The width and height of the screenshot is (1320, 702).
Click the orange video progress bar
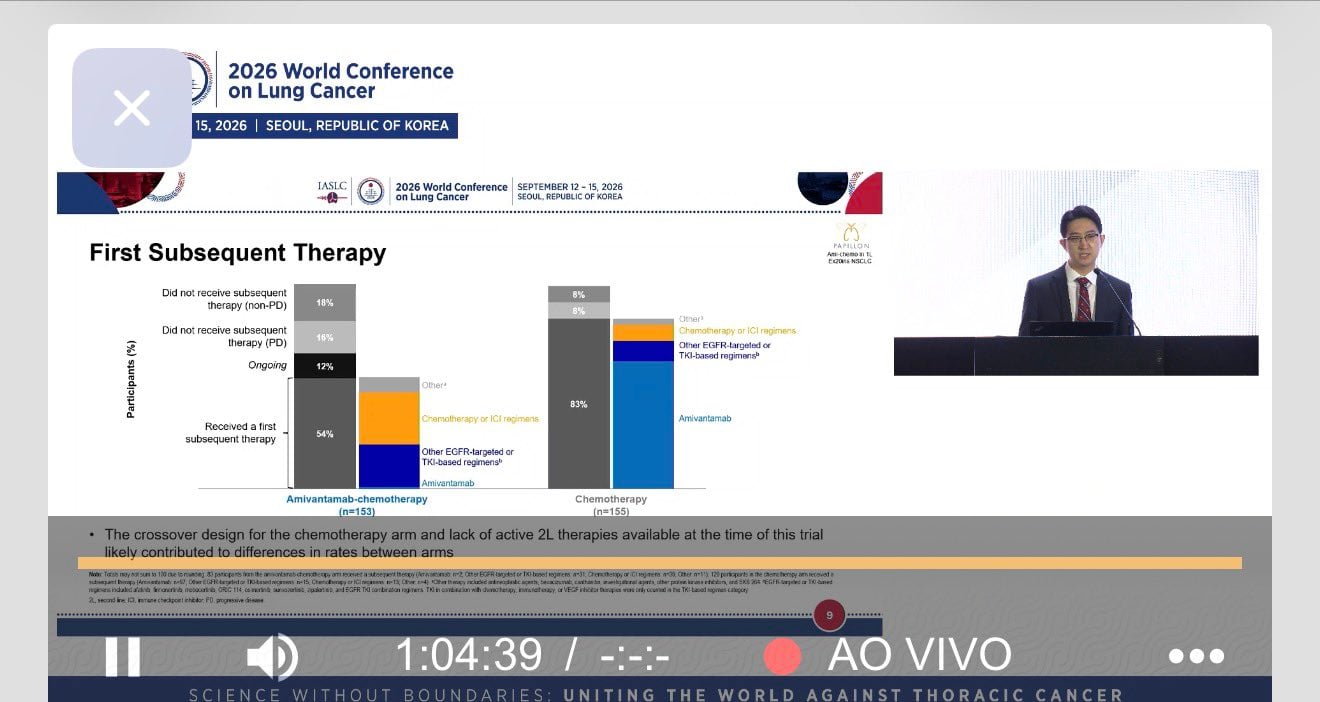[660, 563]
